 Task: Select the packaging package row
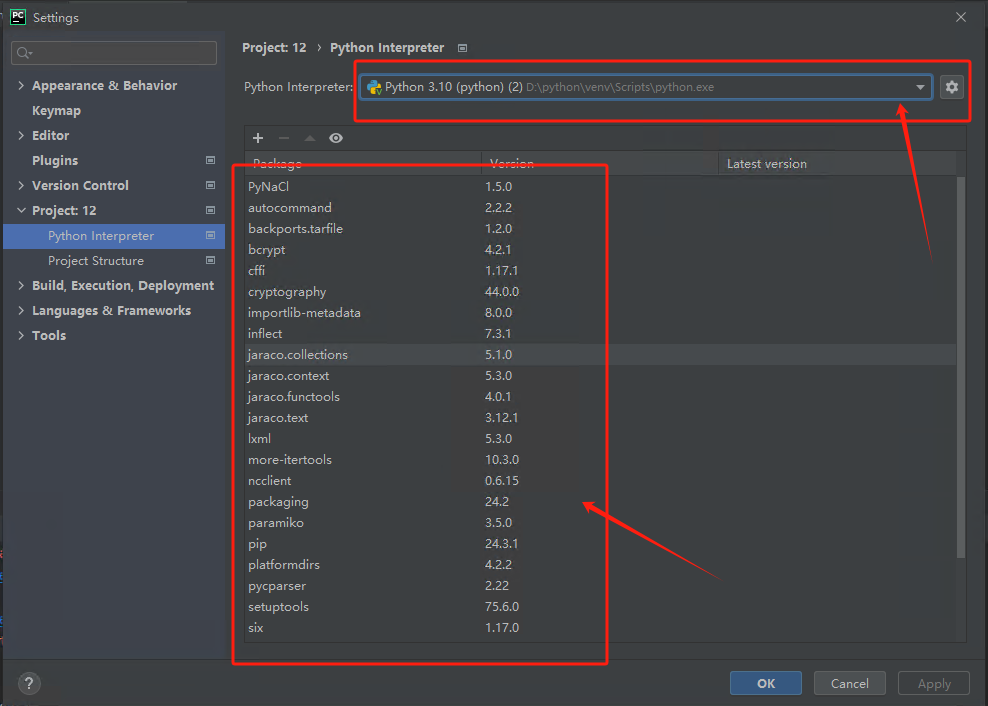click(600, 502)
